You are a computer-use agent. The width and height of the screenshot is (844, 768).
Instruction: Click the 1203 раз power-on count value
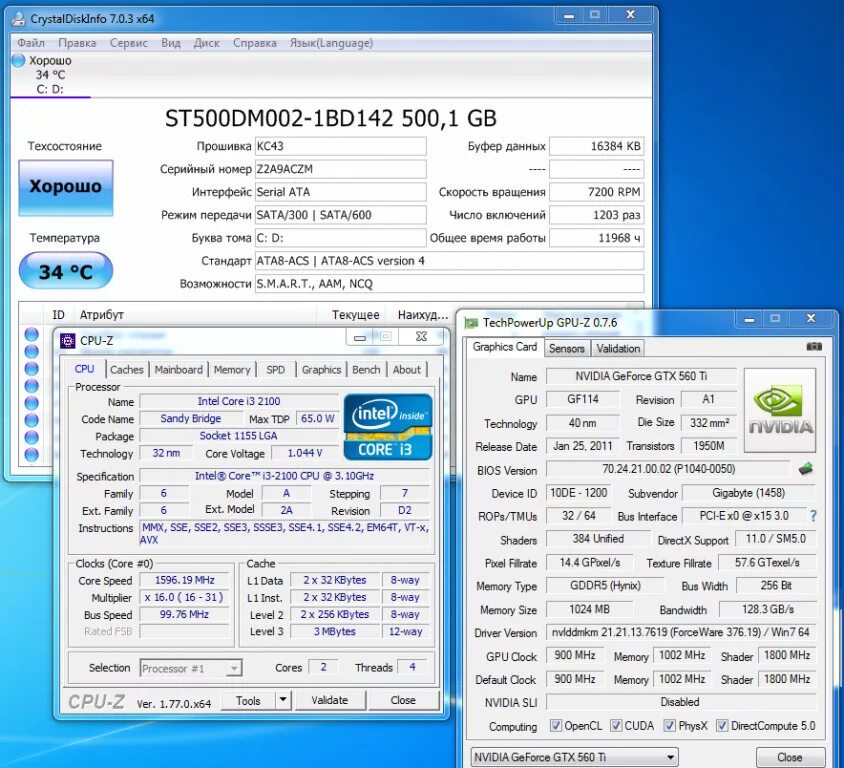click(596, 215)
